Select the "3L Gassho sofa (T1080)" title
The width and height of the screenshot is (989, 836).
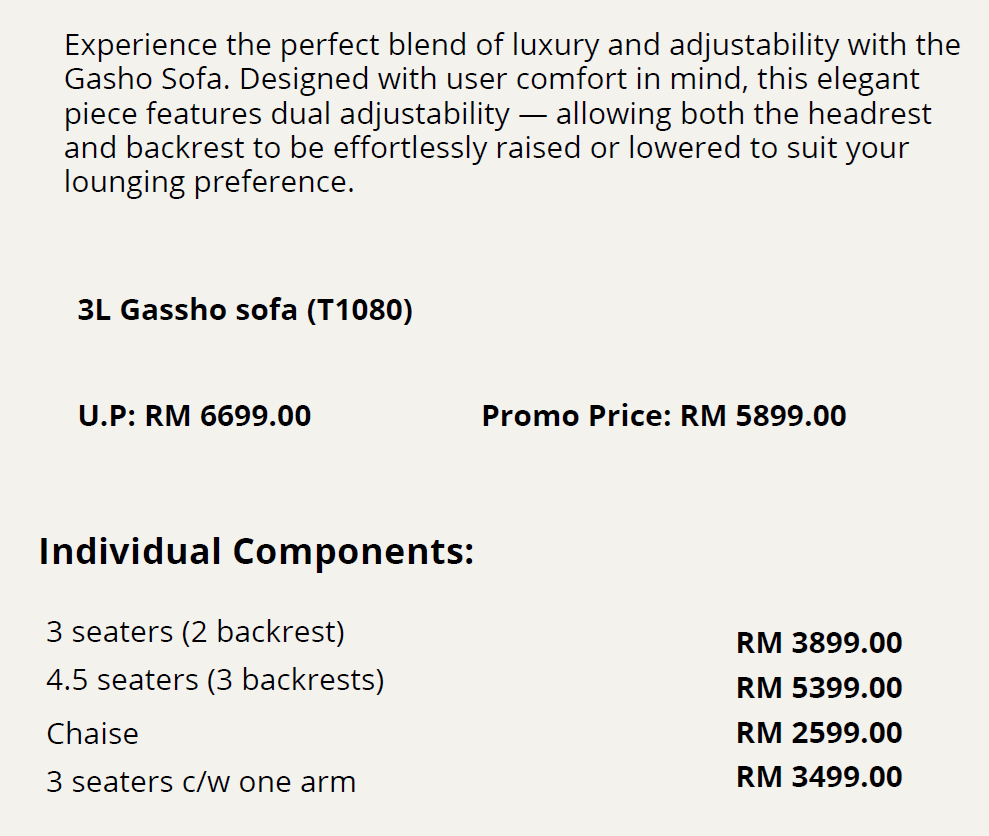(x=245, y=310)
